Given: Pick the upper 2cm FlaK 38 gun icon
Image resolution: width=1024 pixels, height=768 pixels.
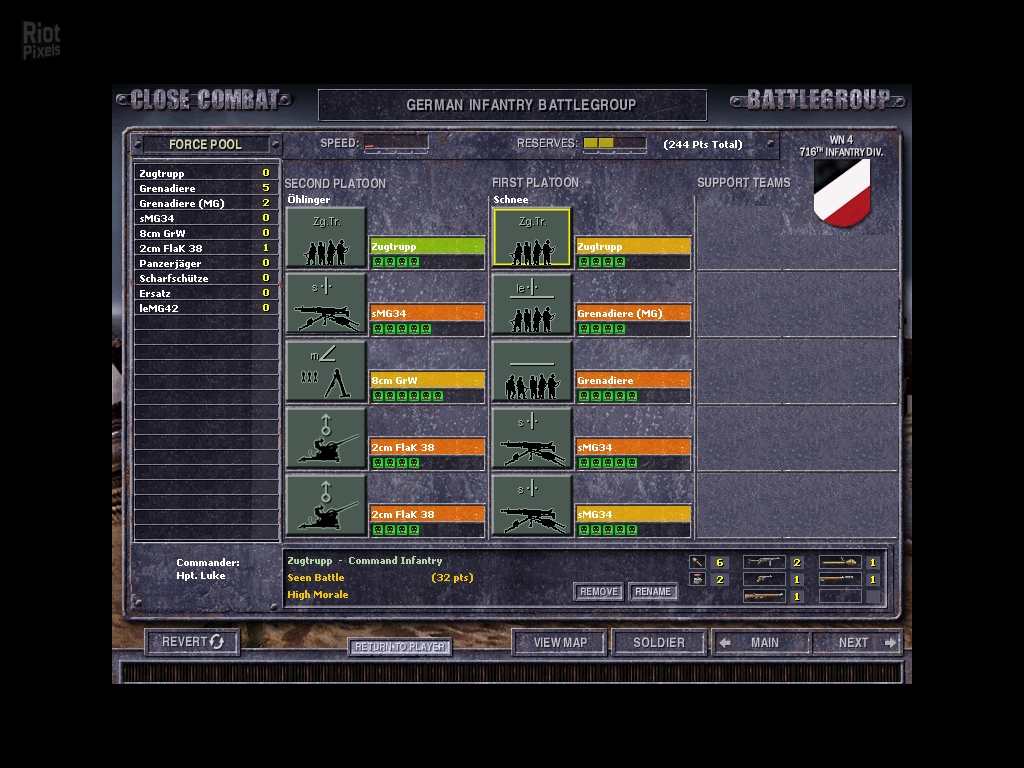Looking at the screenshot, I should click(326, 439).
